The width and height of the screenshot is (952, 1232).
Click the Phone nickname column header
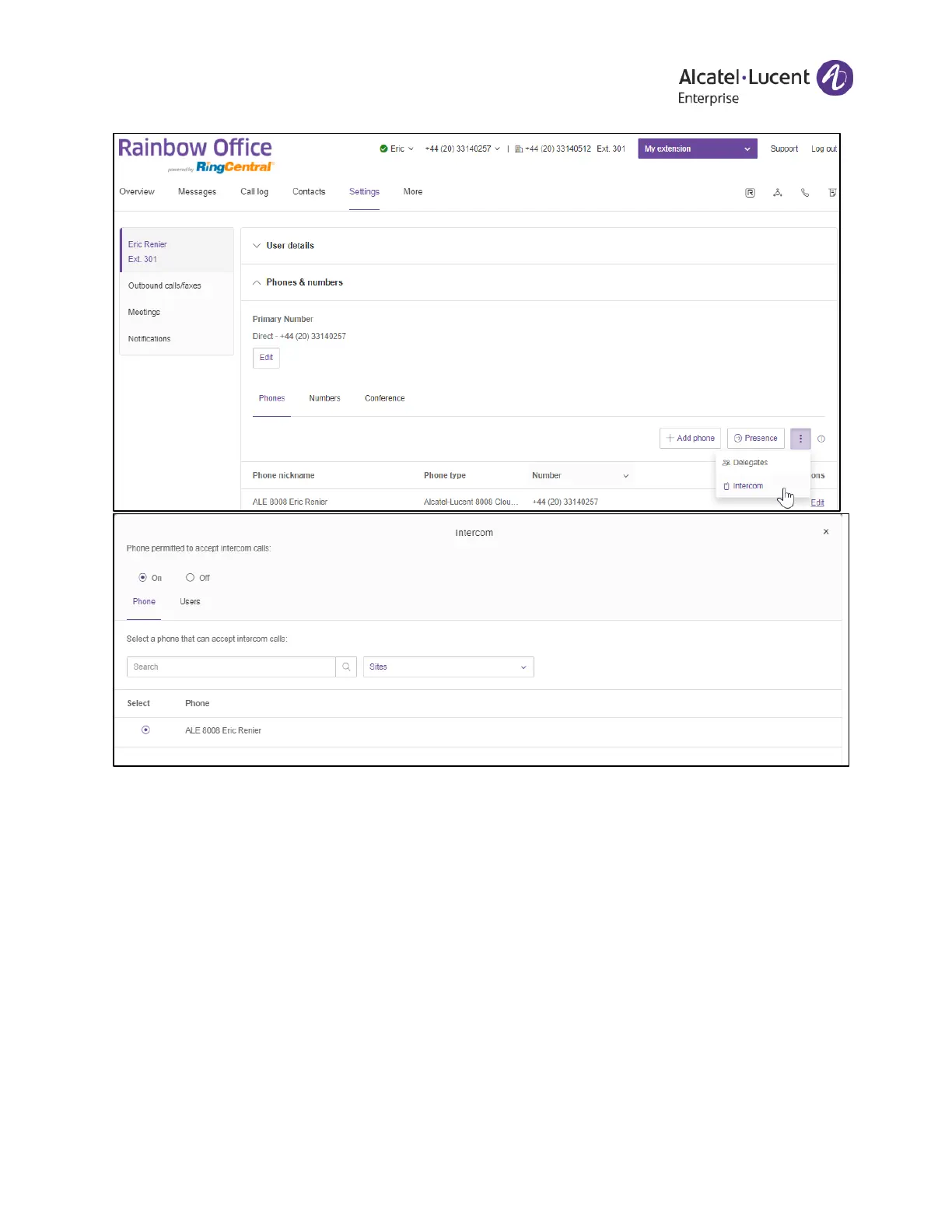tap(284, 476)
